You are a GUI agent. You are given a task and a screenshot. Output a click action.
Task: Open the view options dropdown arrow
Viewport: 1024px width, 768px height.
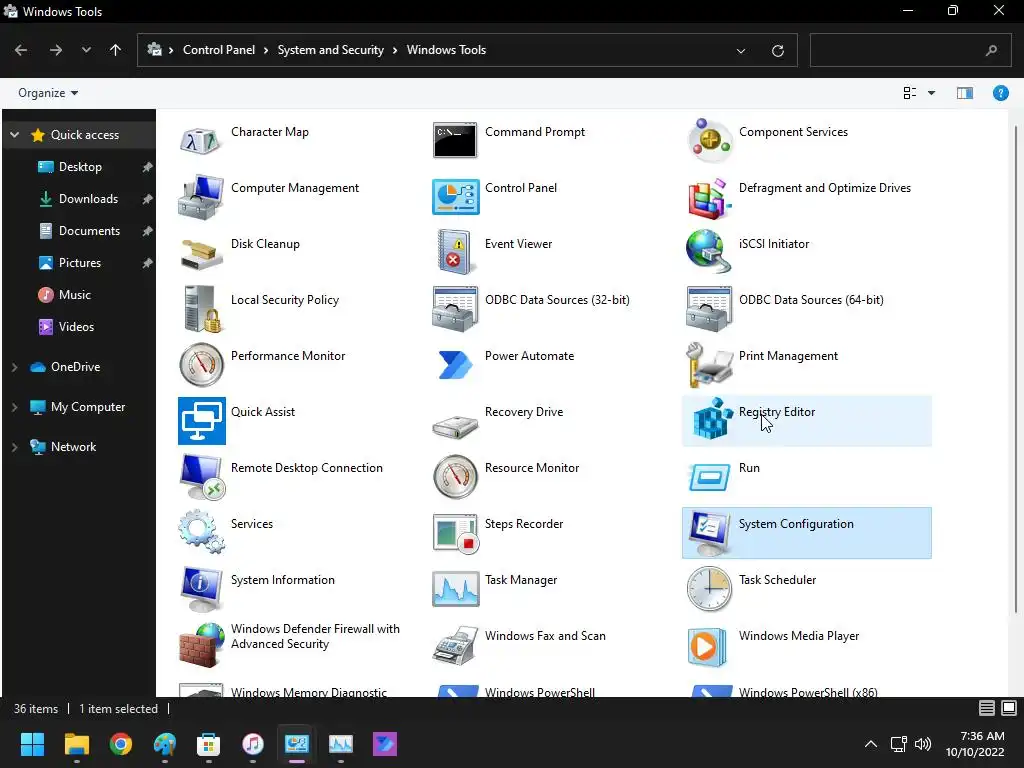tap(931, 93)
